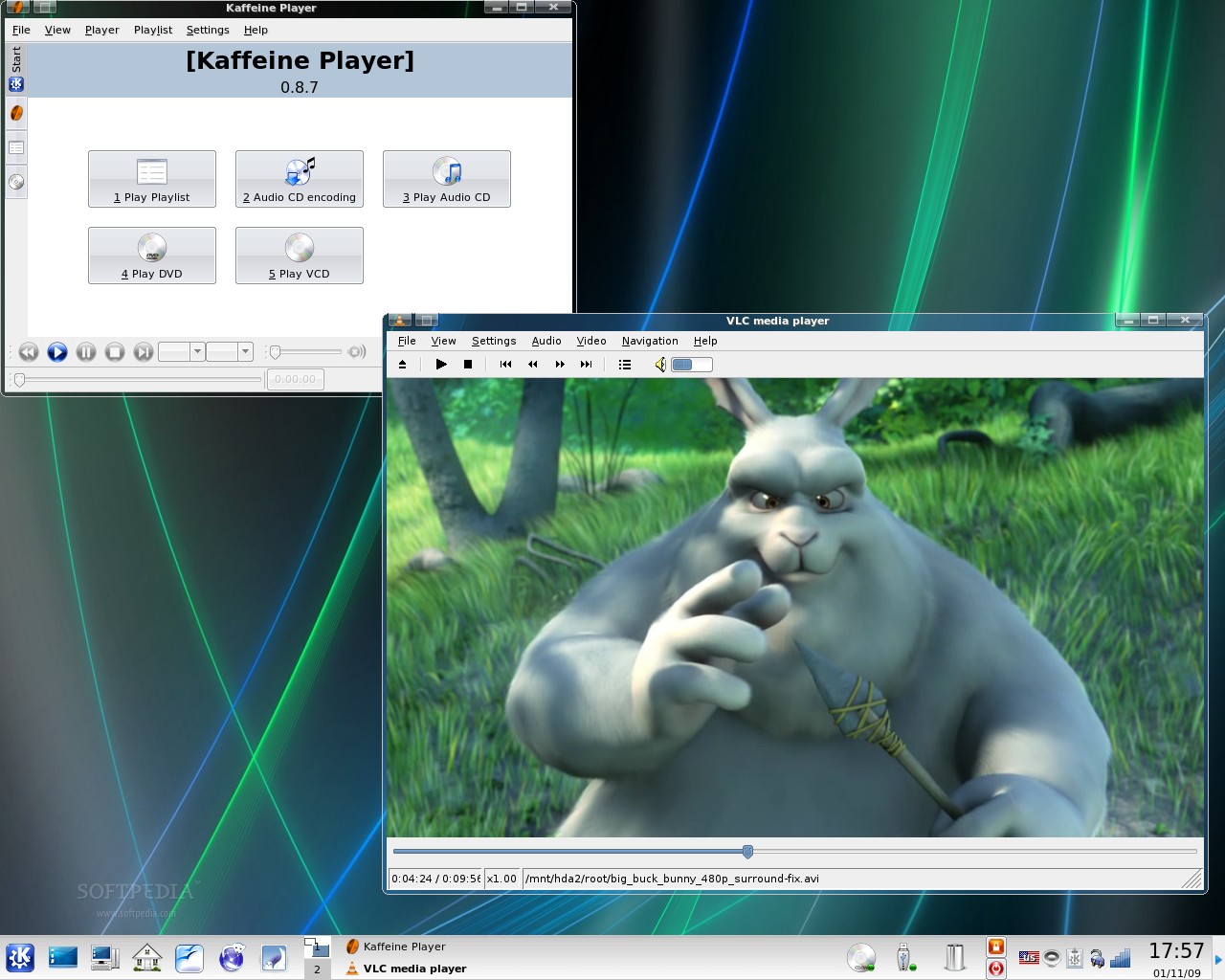
Task: Launch the bird feather app in panel
Action: [x=274, y=957]
